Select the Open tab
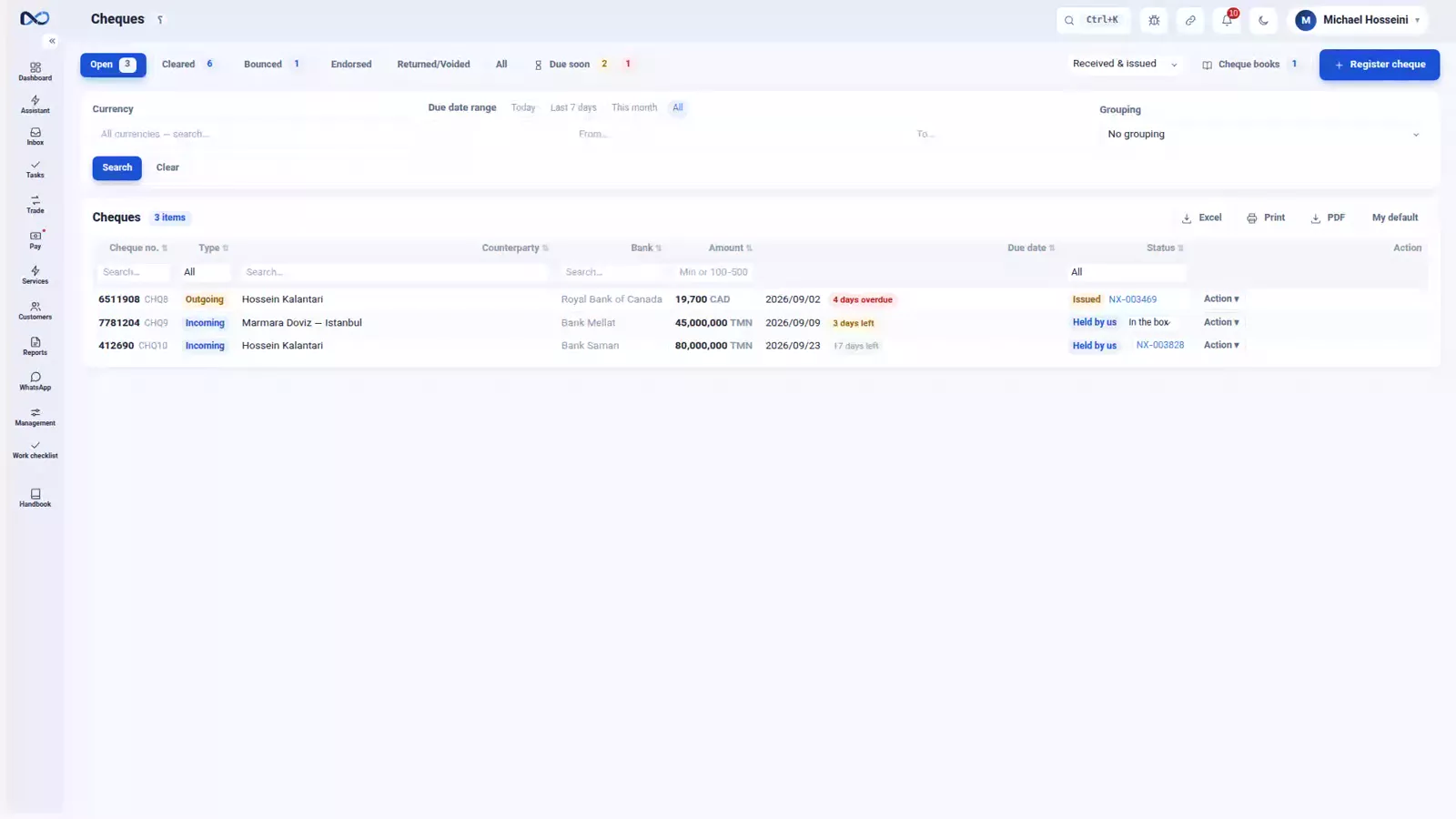The width and height of the screenshot is (1456, 819). point(113,65)
